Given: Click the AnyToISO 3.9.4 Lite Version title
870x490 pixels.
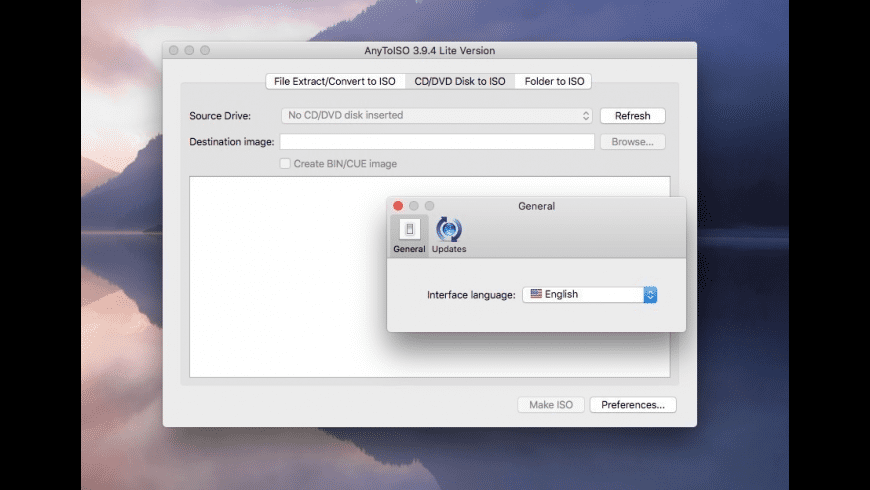Looking at the screenshot, I should [429, 50].
